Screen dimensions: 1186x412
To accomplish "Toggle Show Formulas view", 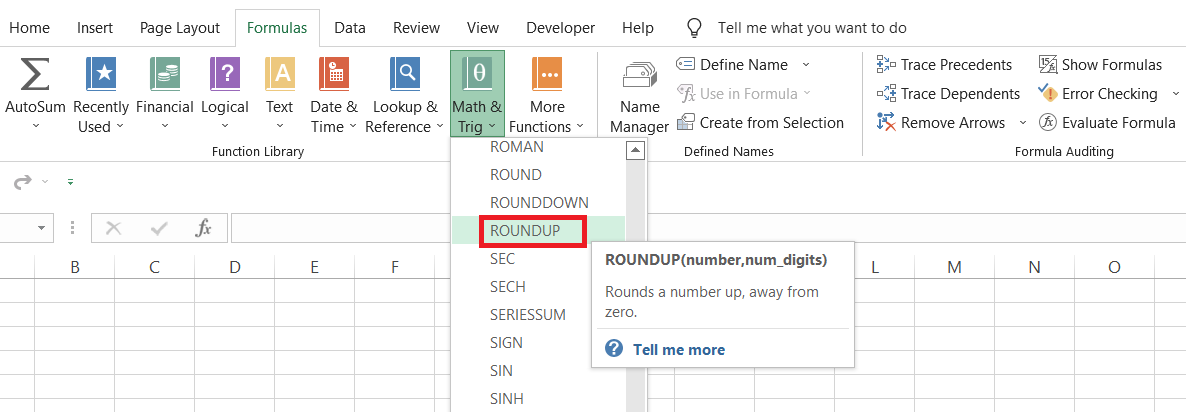I will 1100,65.
